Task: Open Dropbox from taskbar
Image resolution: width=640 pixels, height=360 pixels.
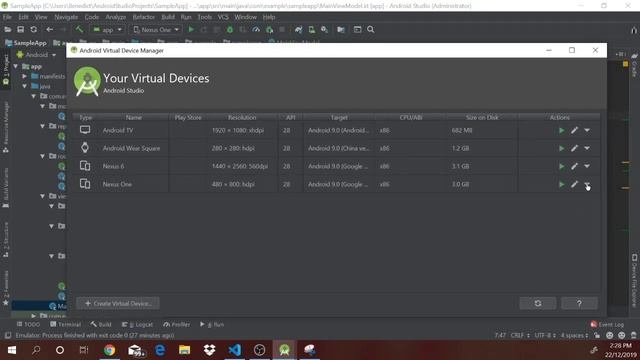Action: (209, 350)
